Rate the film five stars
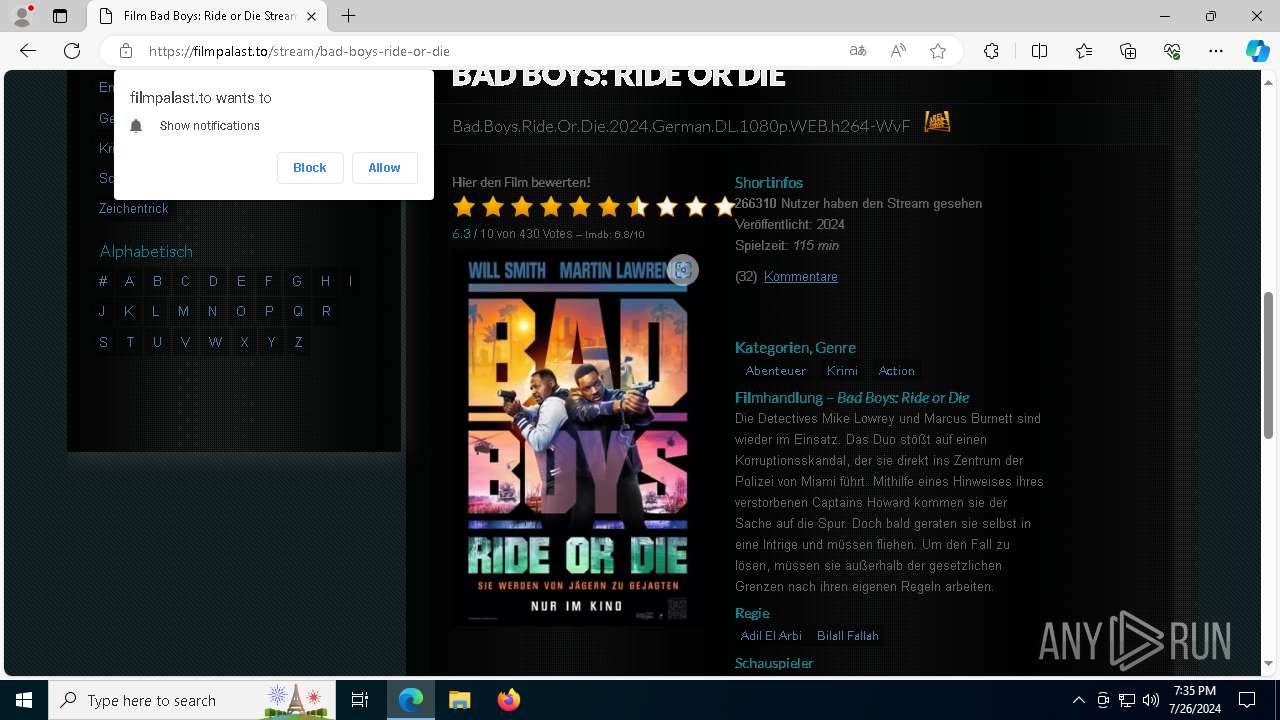This screenshot has height=720, width=1280. coord(580,207)
